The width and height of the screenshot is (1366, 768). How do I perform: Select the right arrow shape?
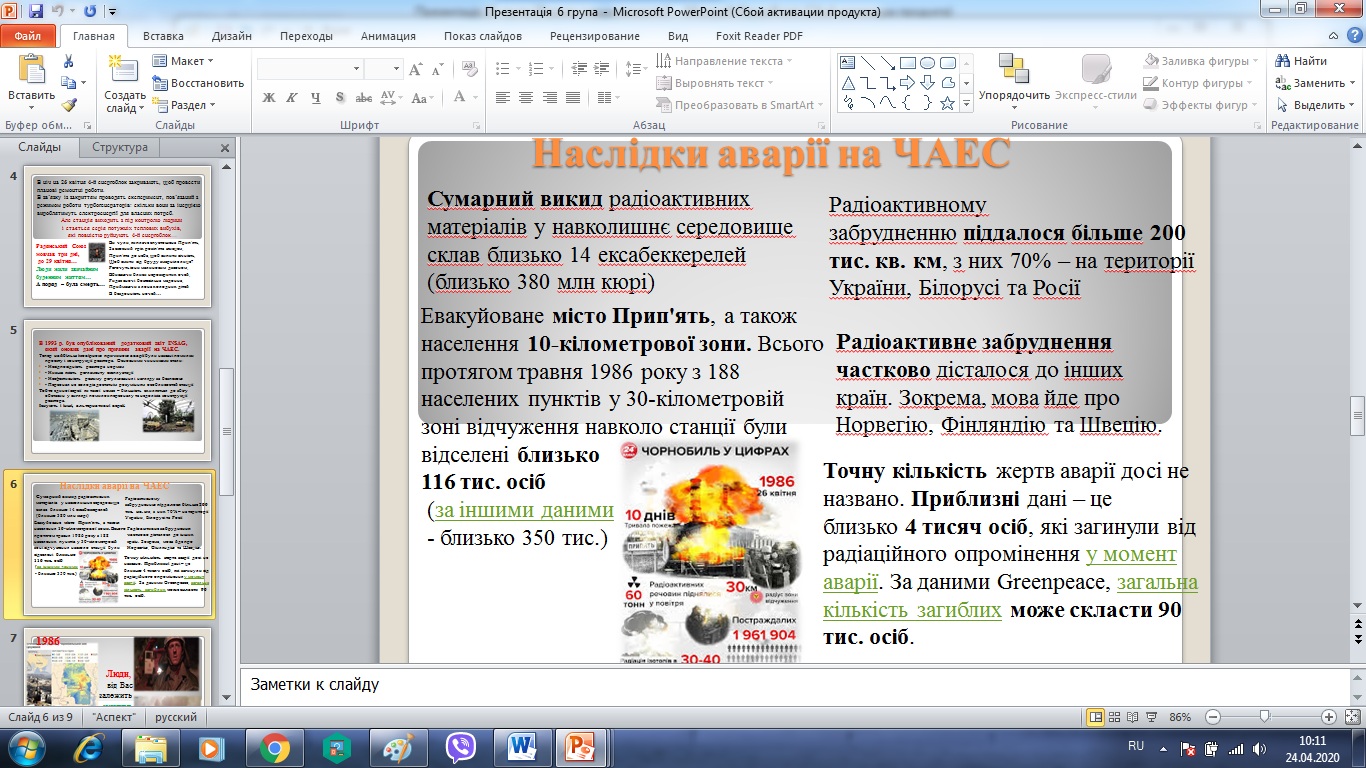[908, 82]
